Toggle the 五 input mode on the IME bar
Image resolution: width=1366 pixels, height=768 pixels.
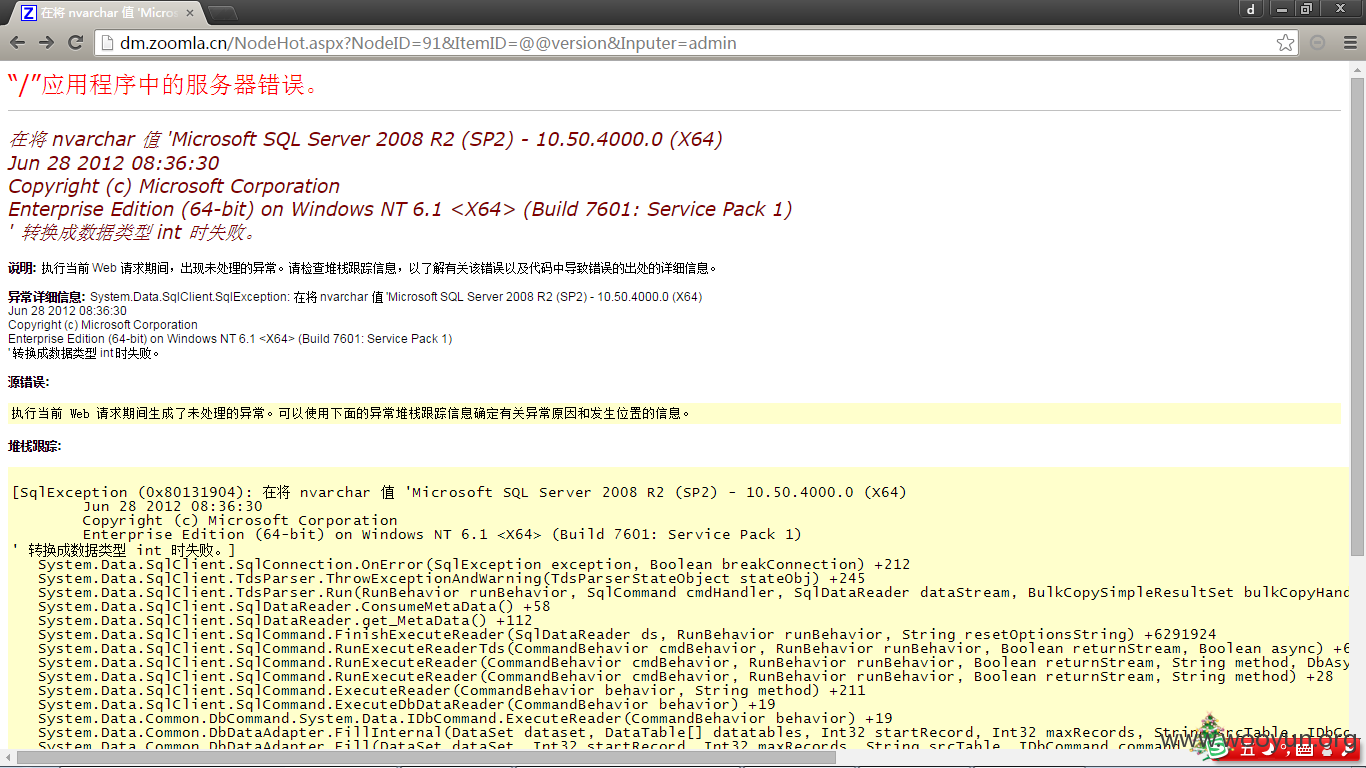coord(1248,749)
